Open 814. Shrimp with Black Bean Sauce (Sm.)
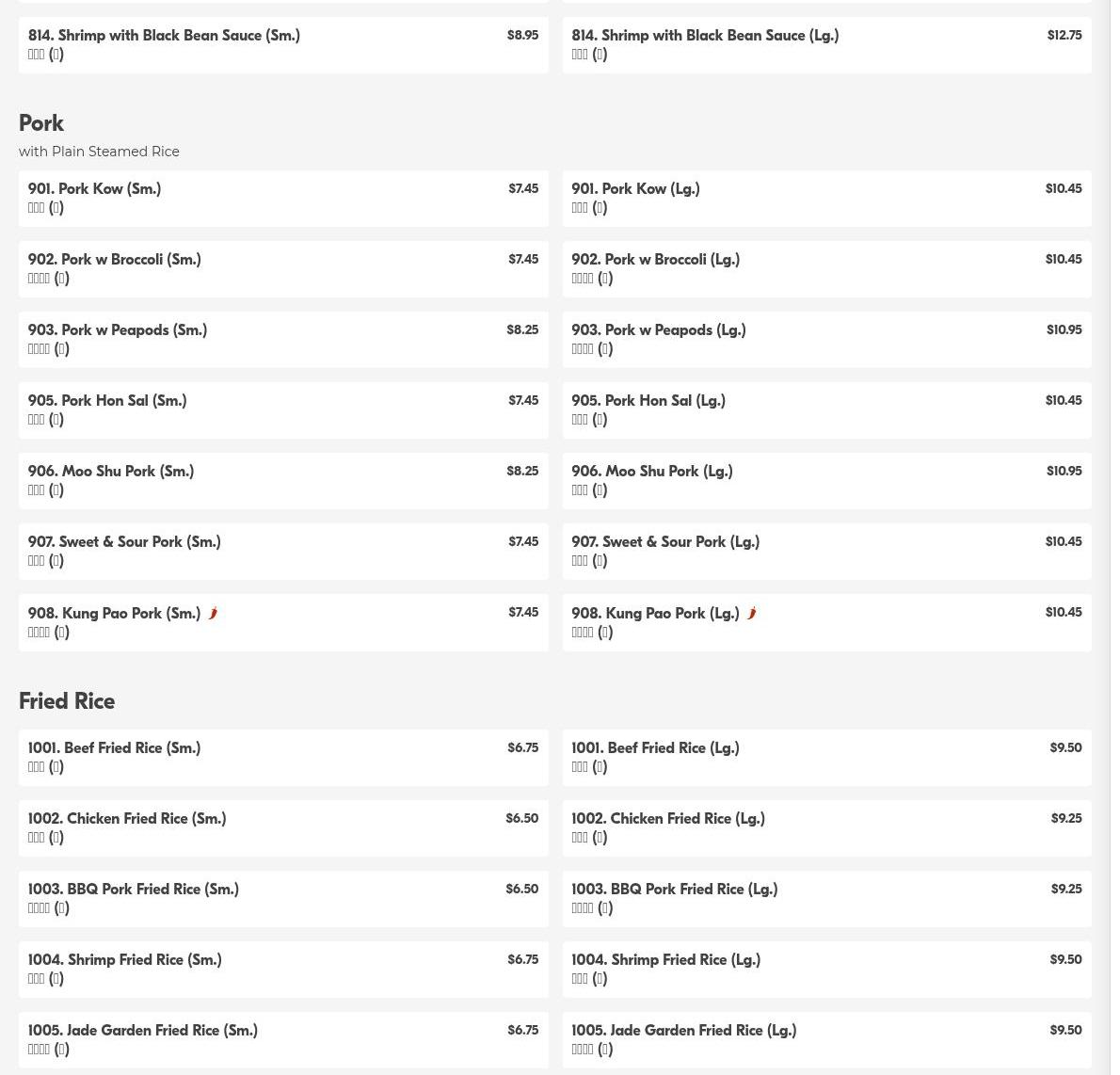The height and width of the screenshot is (1075, 1120). pos(283,45)
